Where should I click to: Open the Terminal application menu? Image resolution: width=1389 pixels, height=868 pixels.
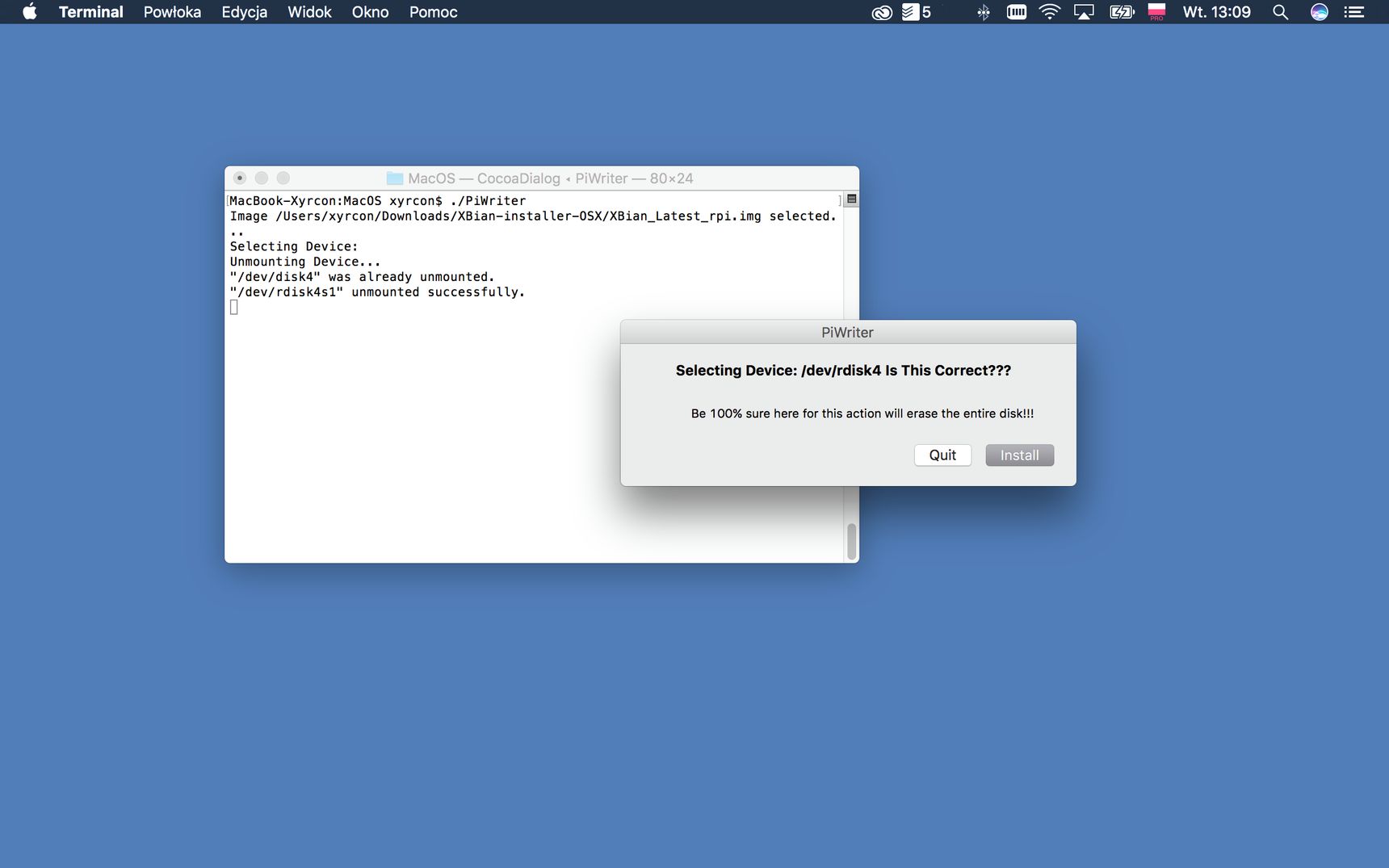[90, 12]
